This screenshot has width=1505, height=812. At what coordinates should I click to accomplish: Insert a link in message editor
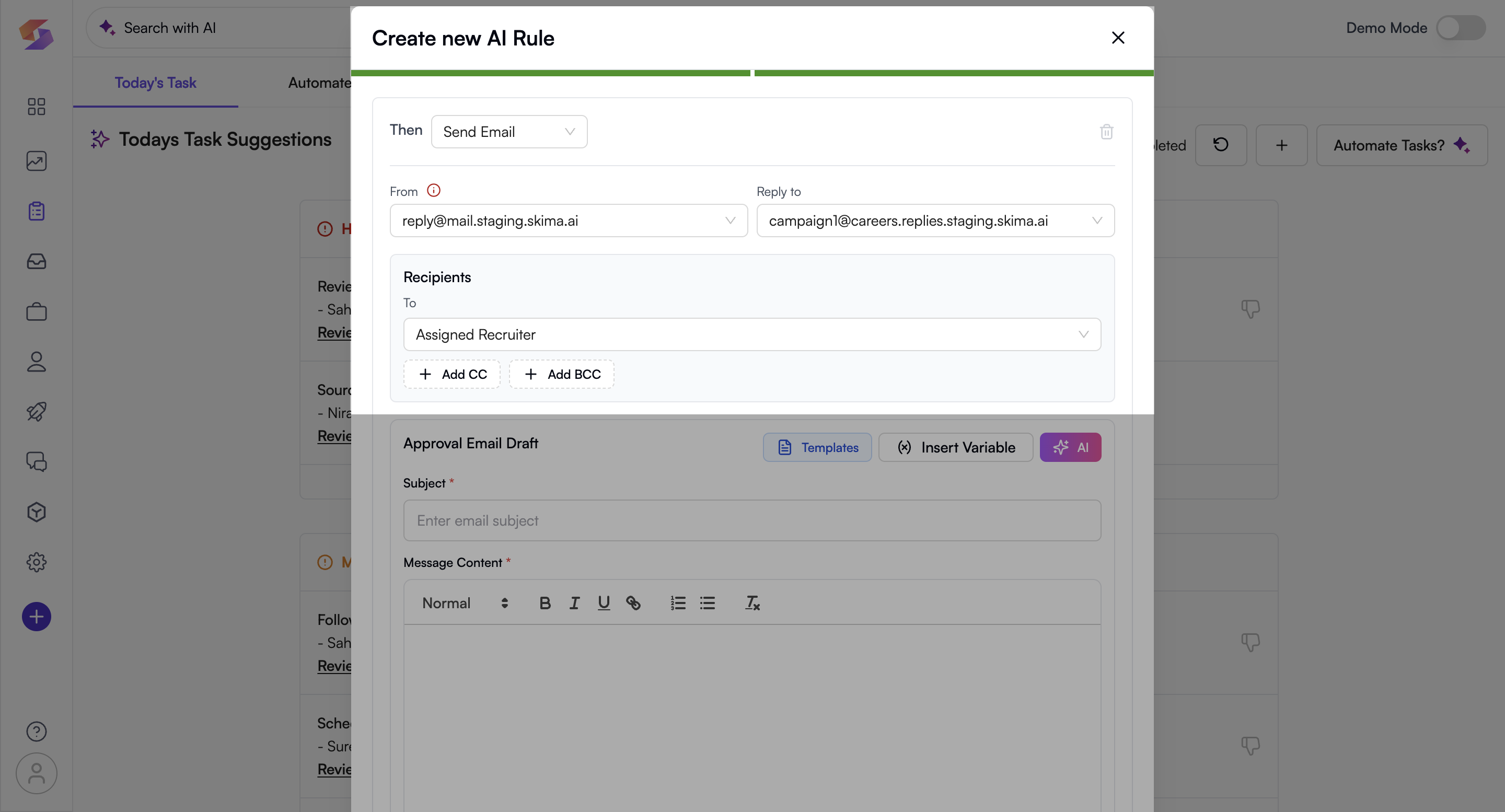point(633,603)
